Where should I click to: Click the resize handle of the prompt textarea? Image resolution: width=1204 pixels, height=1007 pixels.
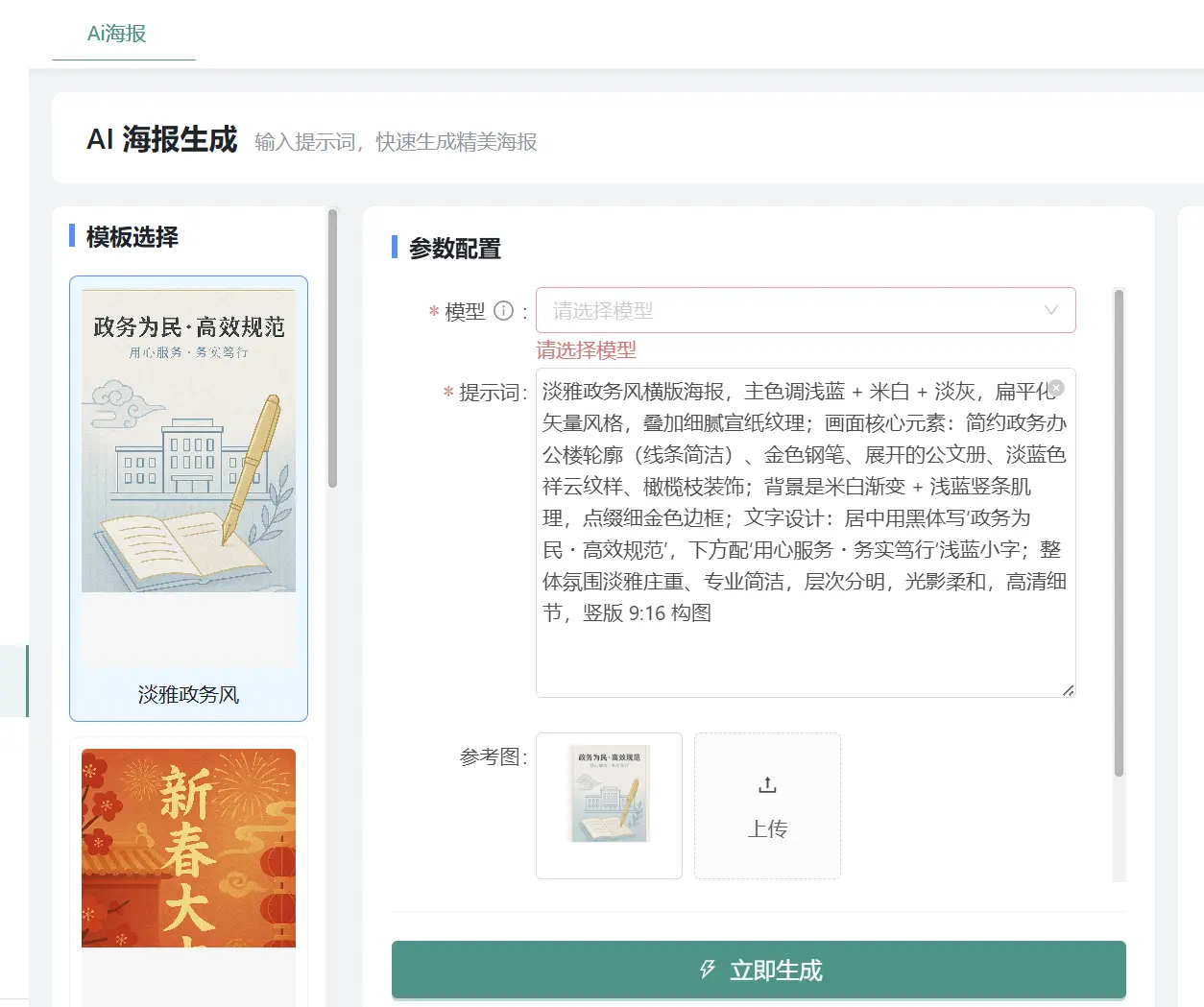(1068, 690)
